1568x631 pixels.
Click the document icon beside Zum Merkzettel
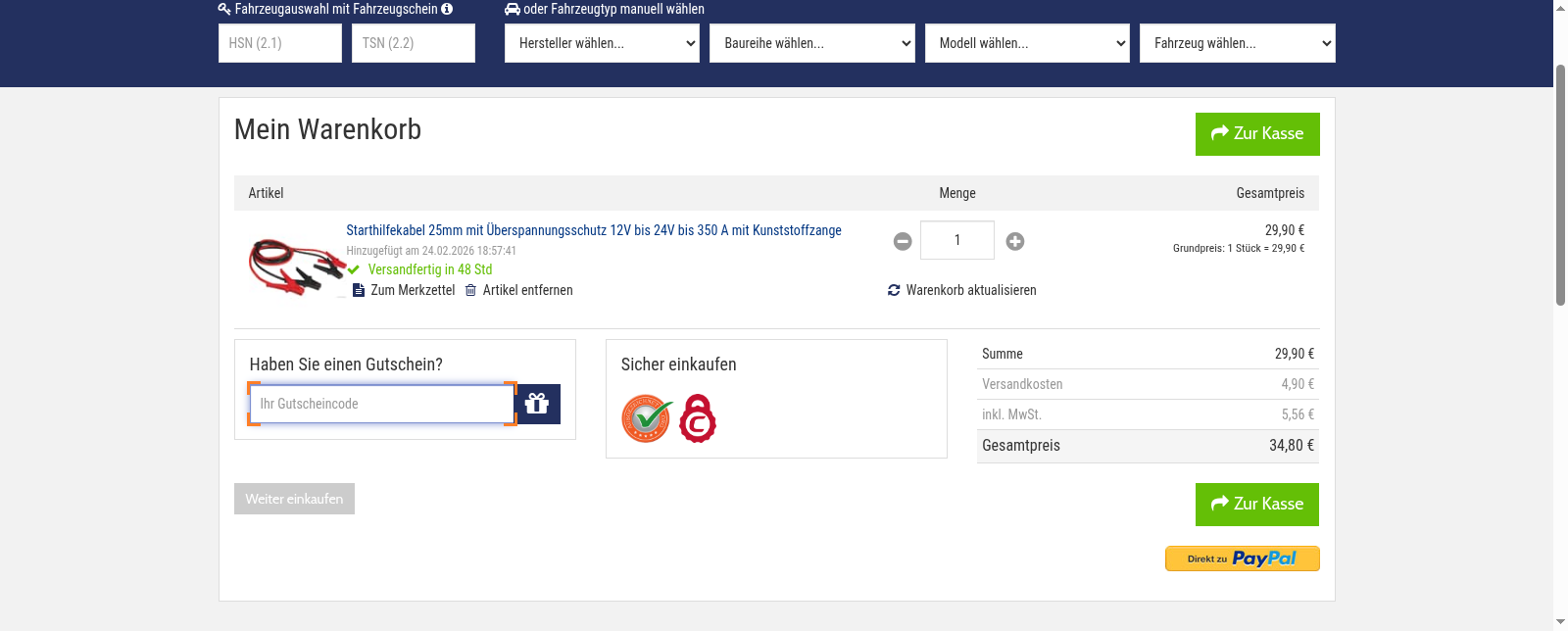coord(359,290)
